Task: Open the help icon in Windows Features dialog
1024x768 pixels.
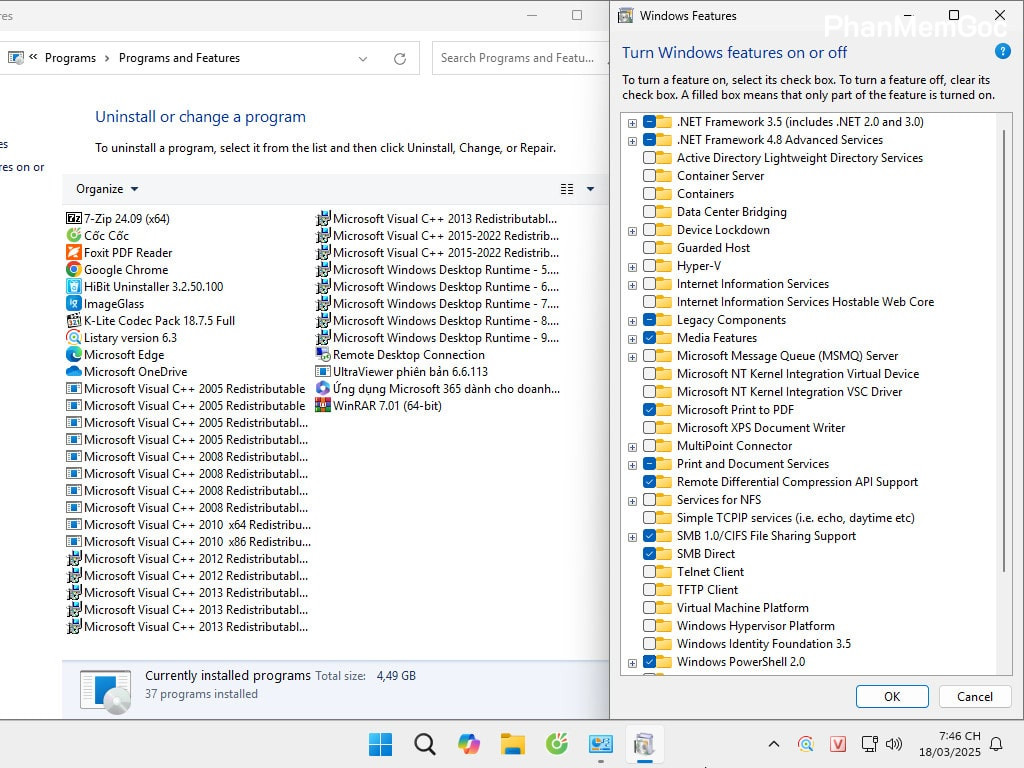Action: click(1002, 51)
